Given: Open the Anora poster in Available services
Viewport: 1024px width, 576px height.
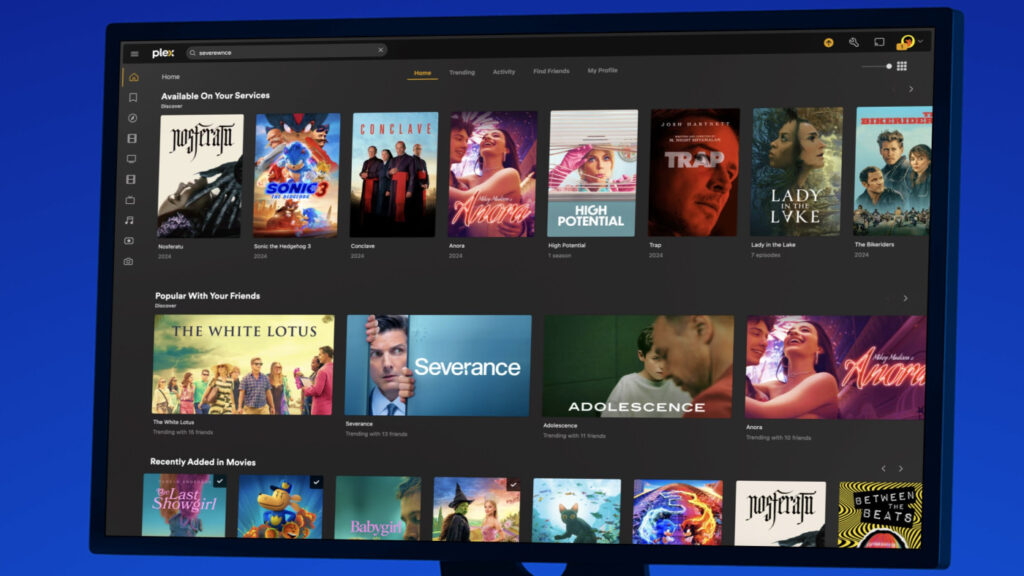Looking at the screenshot, I should click(x=492, y=174).
